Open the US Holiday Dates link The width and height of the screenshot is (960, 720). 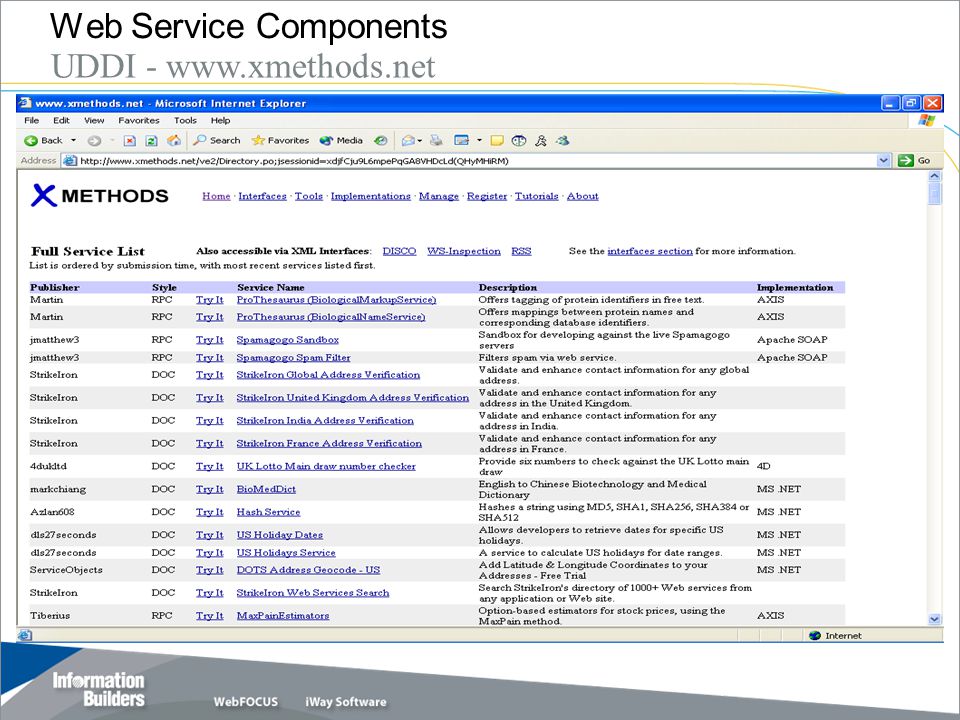[280, 534]
